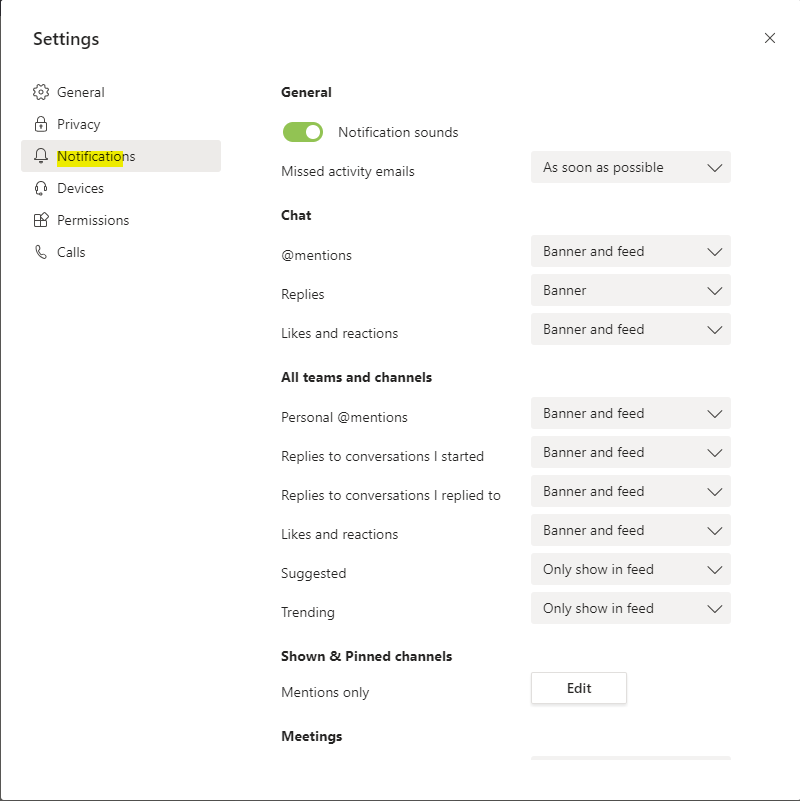Screen dimensions: 800x801
Task: Switch to the Devices settings tab
Action: point(80,188)
